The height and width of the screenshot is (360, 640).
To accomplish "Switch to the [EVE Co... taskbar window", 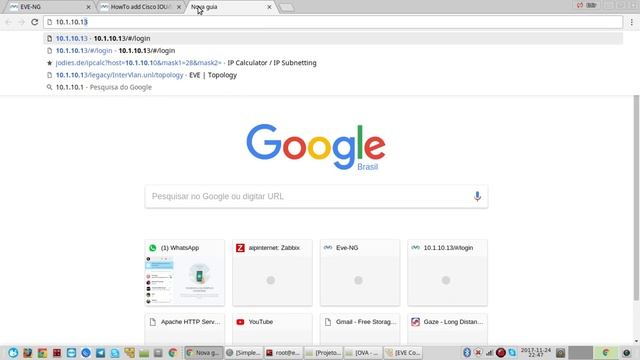I will pos(403,353).
